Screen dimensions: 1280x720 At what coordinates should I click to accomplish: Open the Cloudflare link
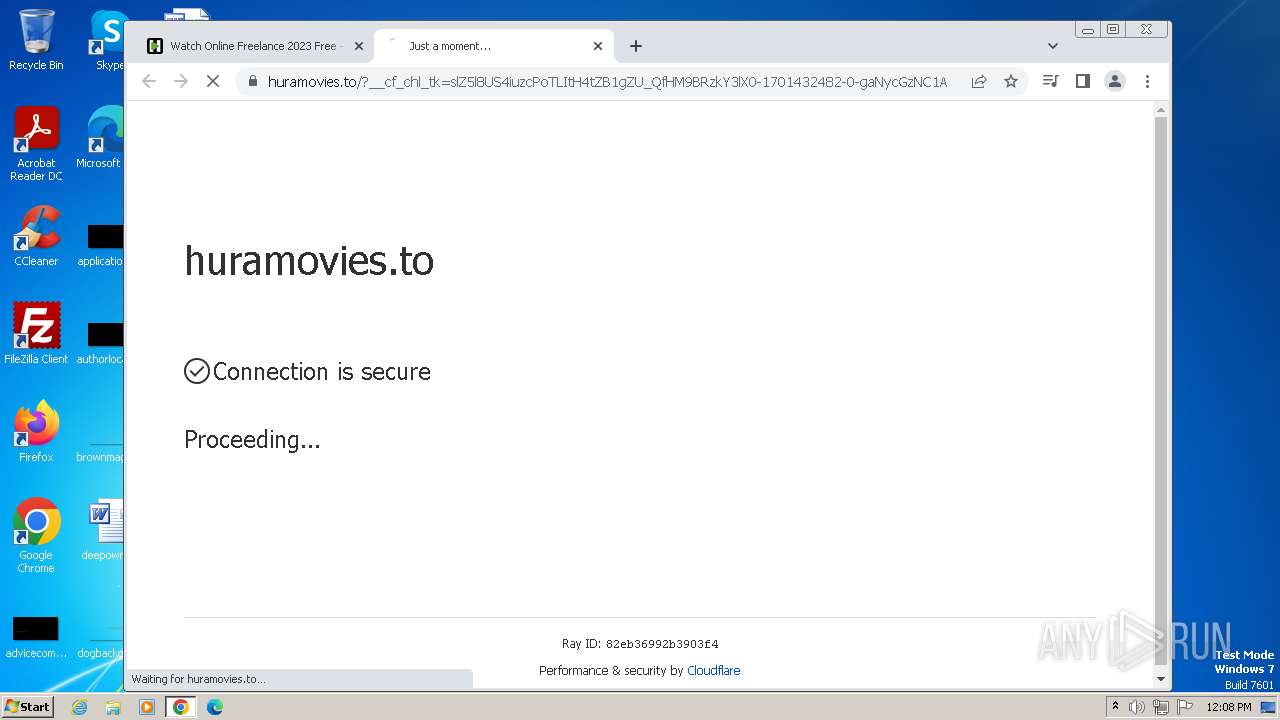713,671
